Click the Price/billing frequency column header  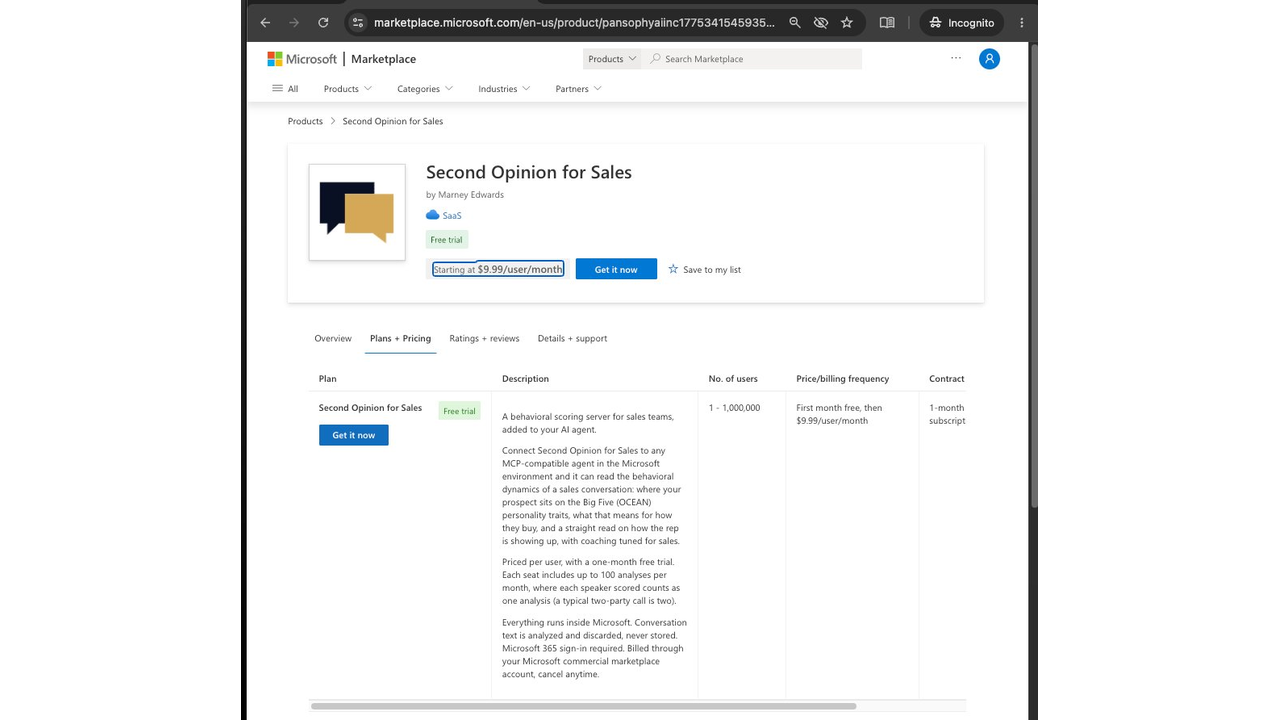[x=843, y=379]
